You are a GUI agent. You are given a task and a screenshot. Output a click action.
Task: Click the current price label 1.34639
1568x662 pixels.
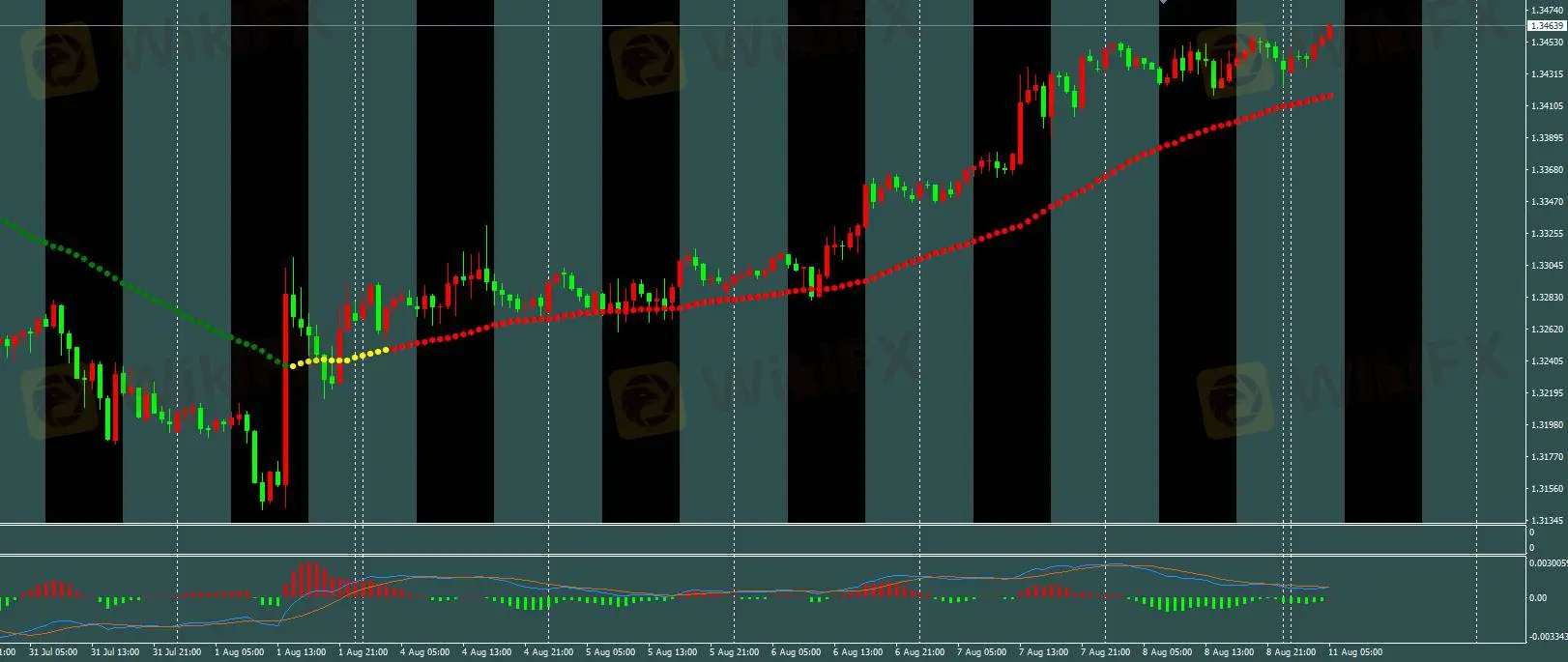(x=1547, y=25)
